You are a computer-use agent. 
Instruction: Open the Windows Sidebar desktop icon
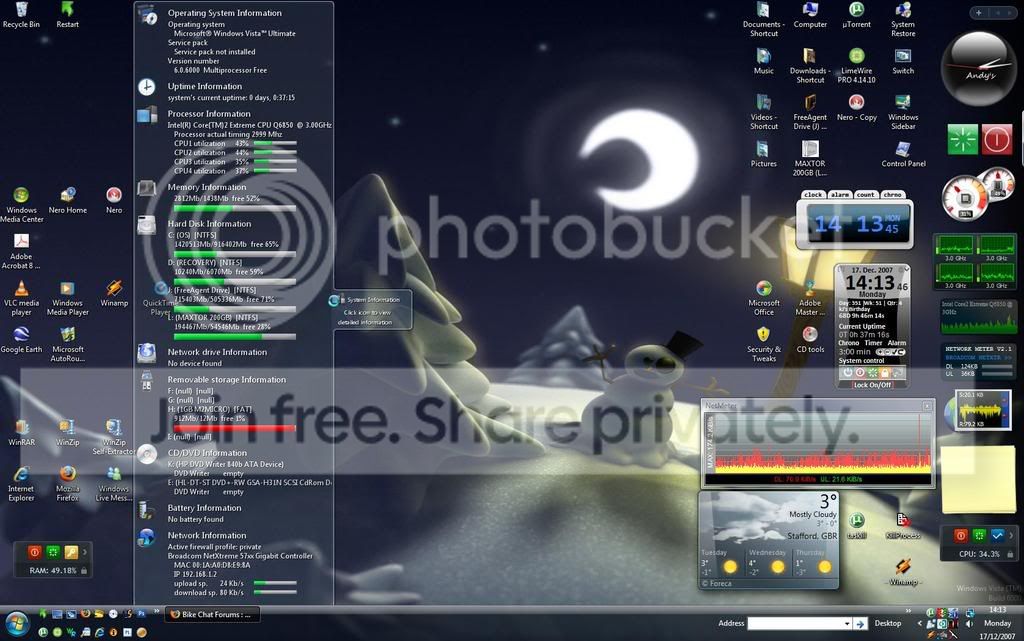tap(903, 112)
